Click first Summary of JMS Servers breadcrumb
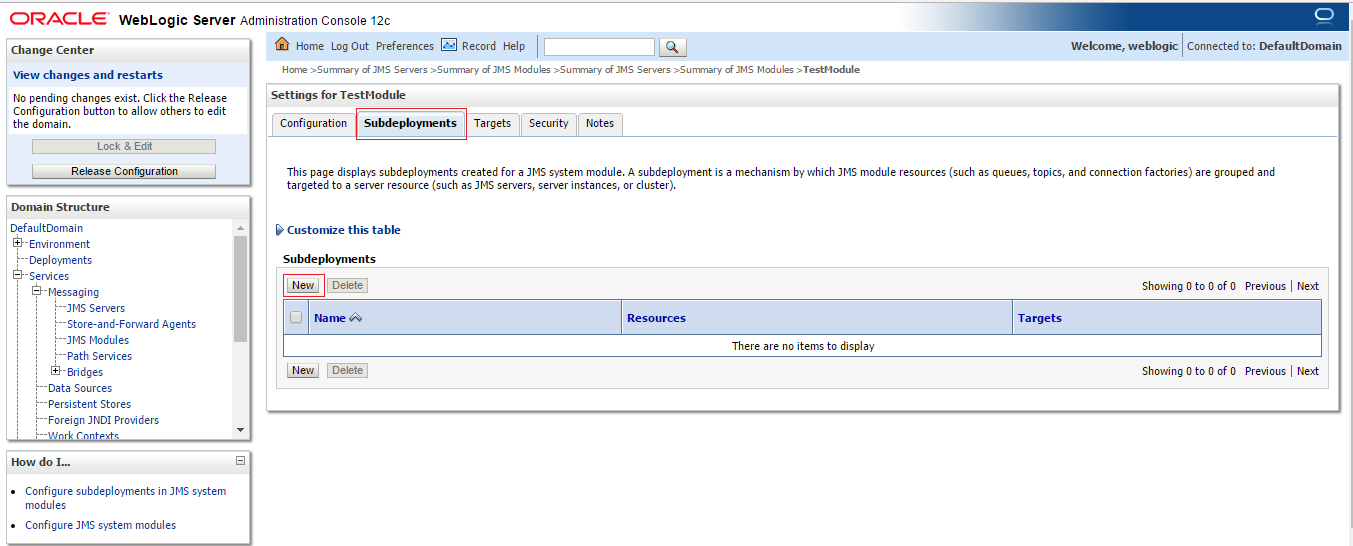Image resolution: width=1353 pixels, height=546 pixels. [x=372, y=70]
